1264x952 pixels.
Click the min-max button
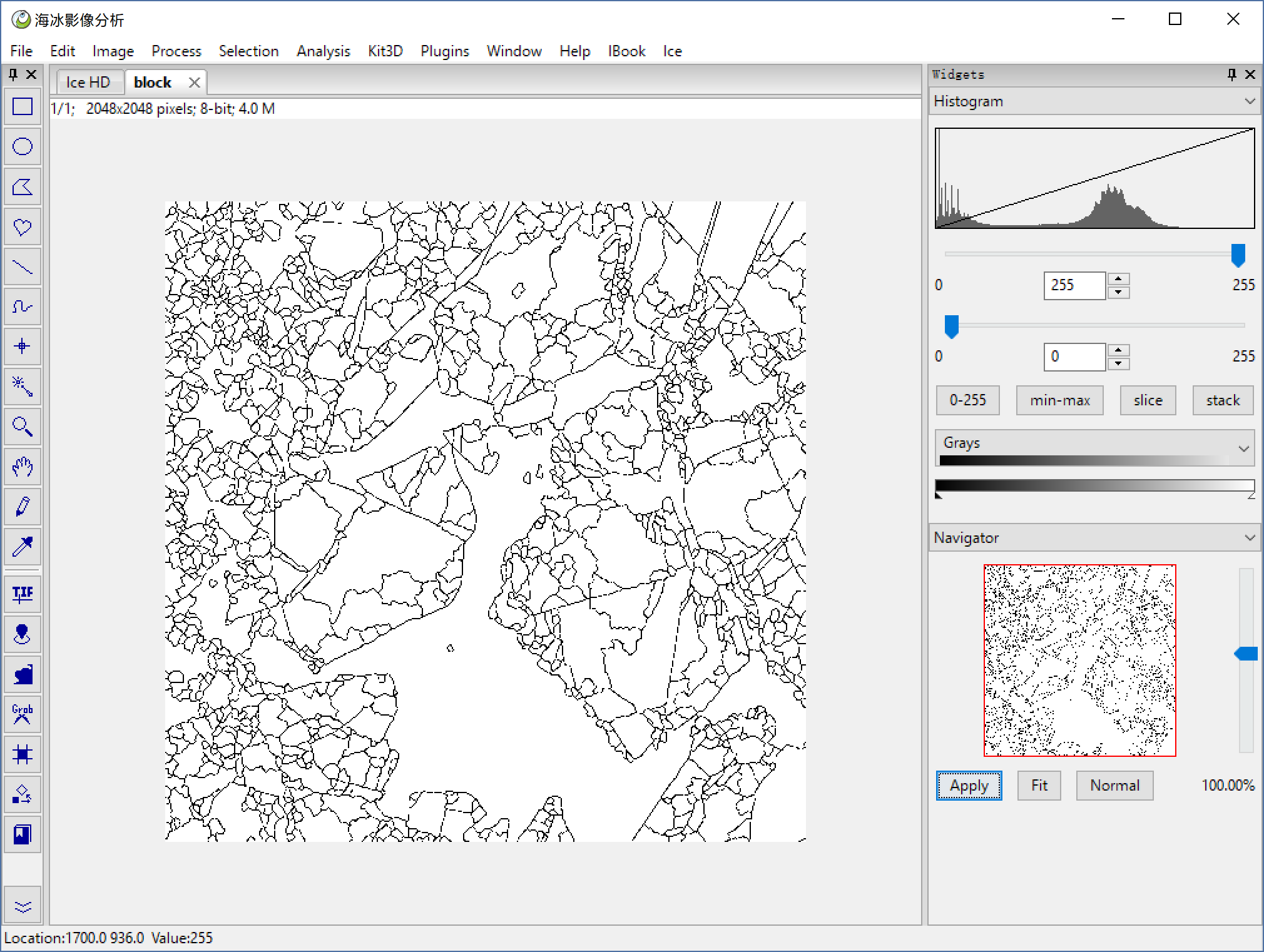pos(1059,400)
